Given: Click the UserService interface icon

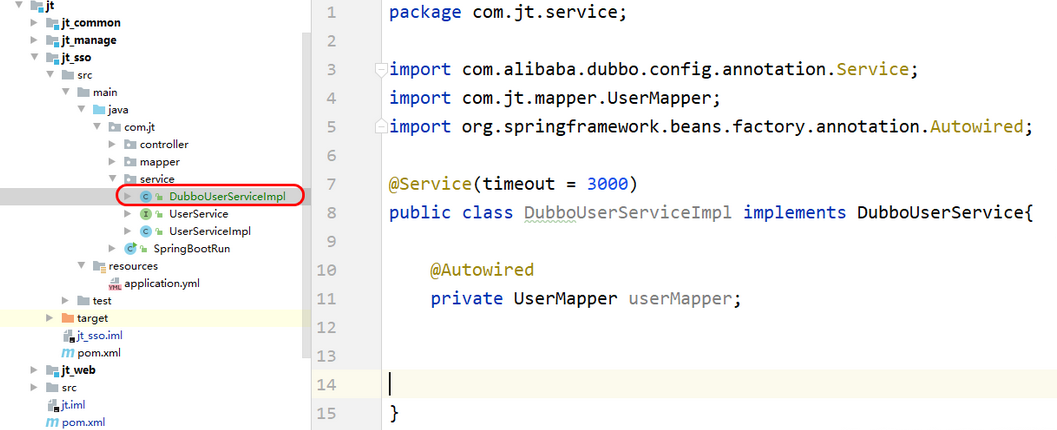Looking at the screenshot, I should pos(146,214).
